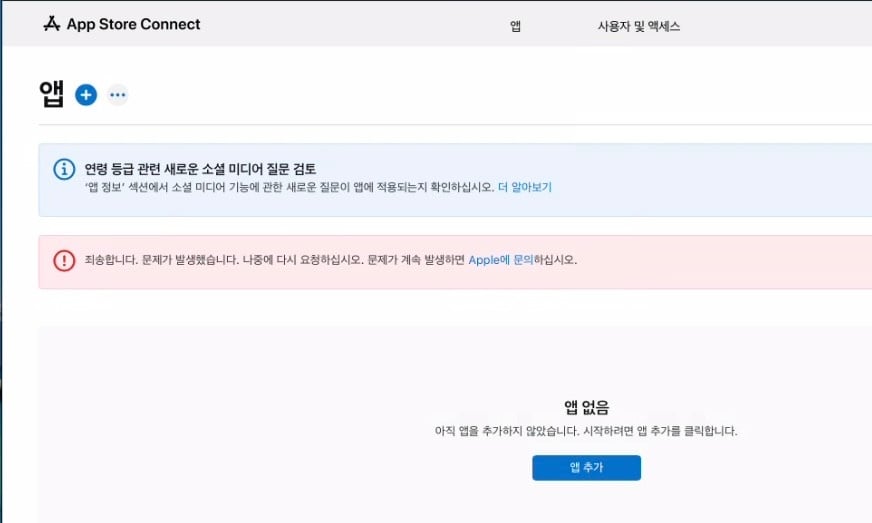Click the '앱 정보' 섹션 banner description text
Image resolution: width=872 pixels, height=523 pixels.
click(289, 188)
